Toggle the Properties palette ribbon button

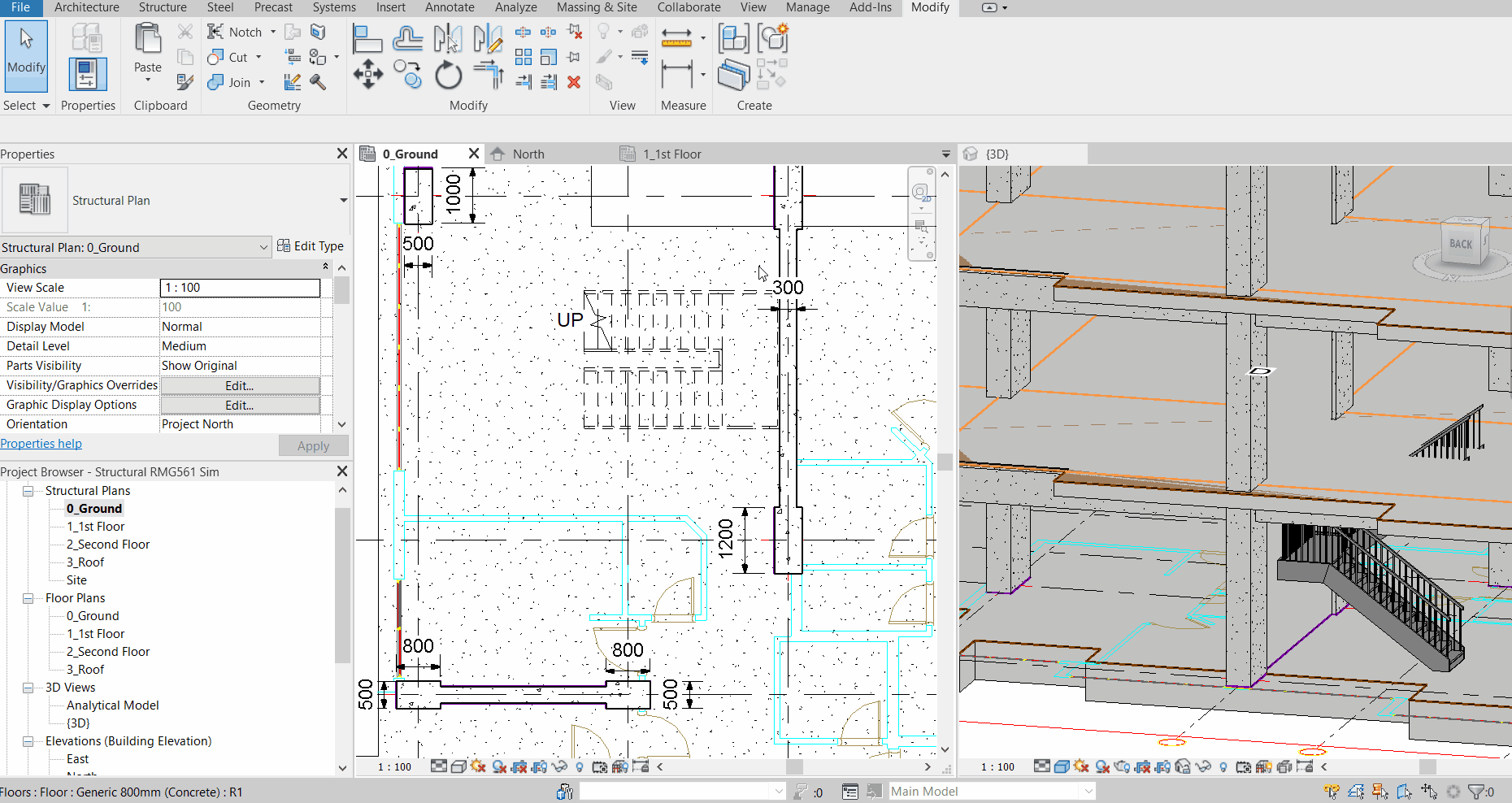[87, 74]
